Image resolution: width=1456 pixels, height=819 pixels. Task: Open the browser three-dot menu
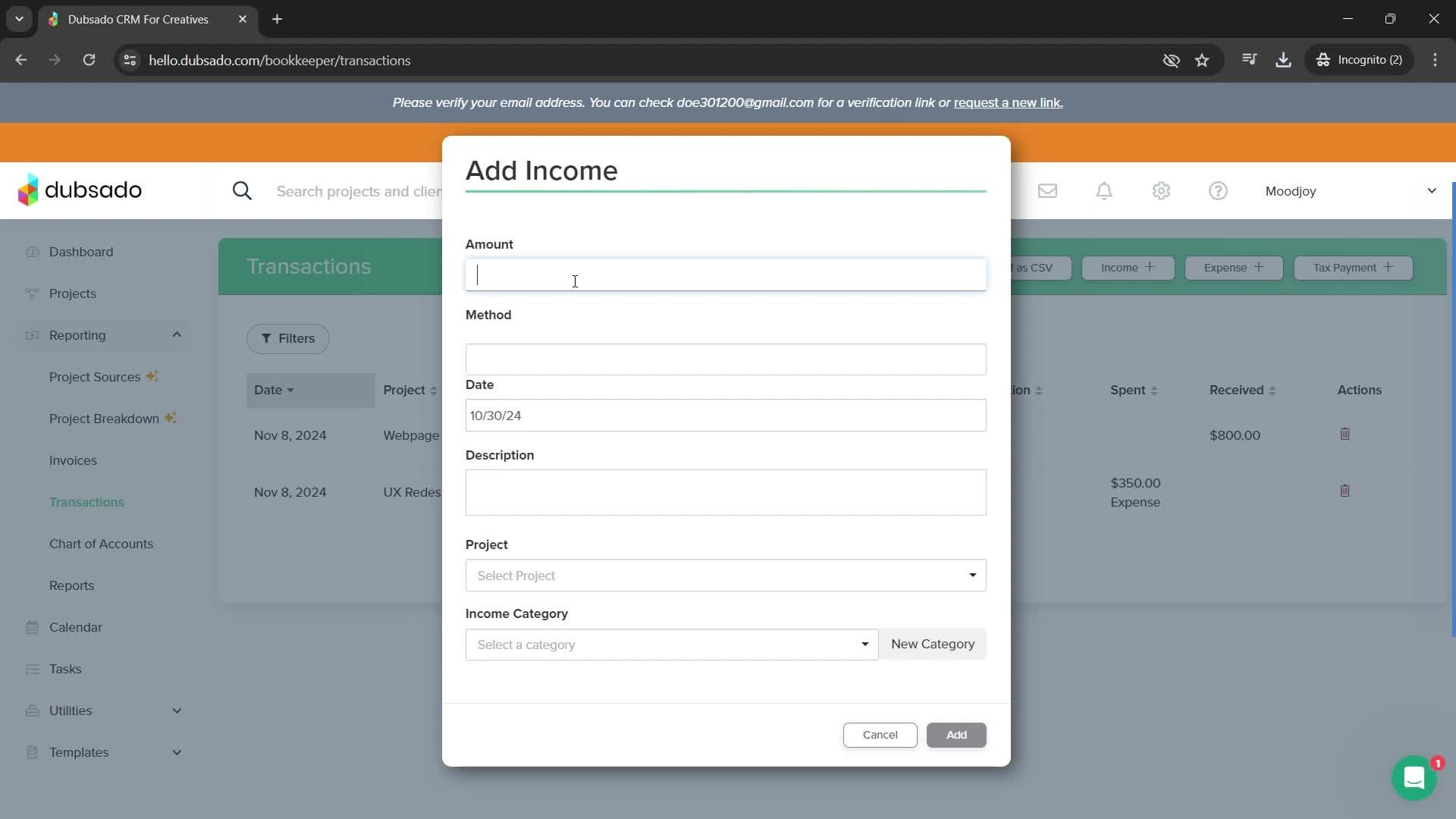pyautogui.click(x=1435, y=60)
